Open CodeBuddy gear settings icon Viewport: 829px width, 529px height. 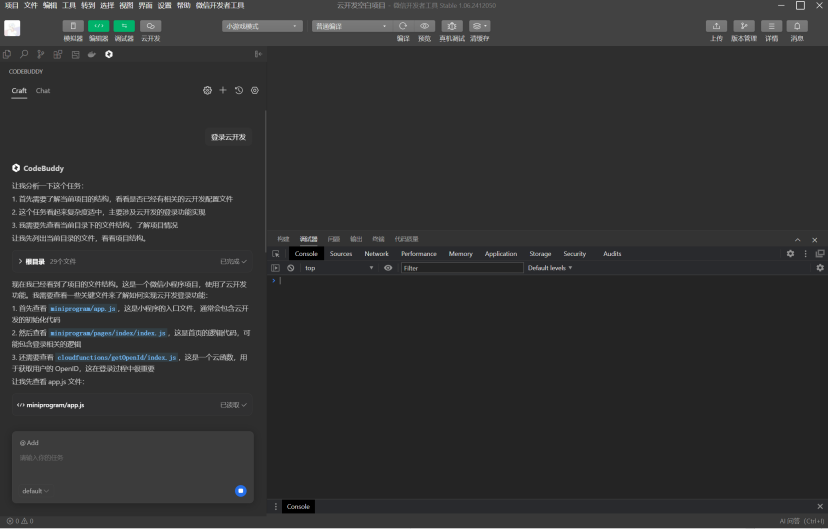207,90
